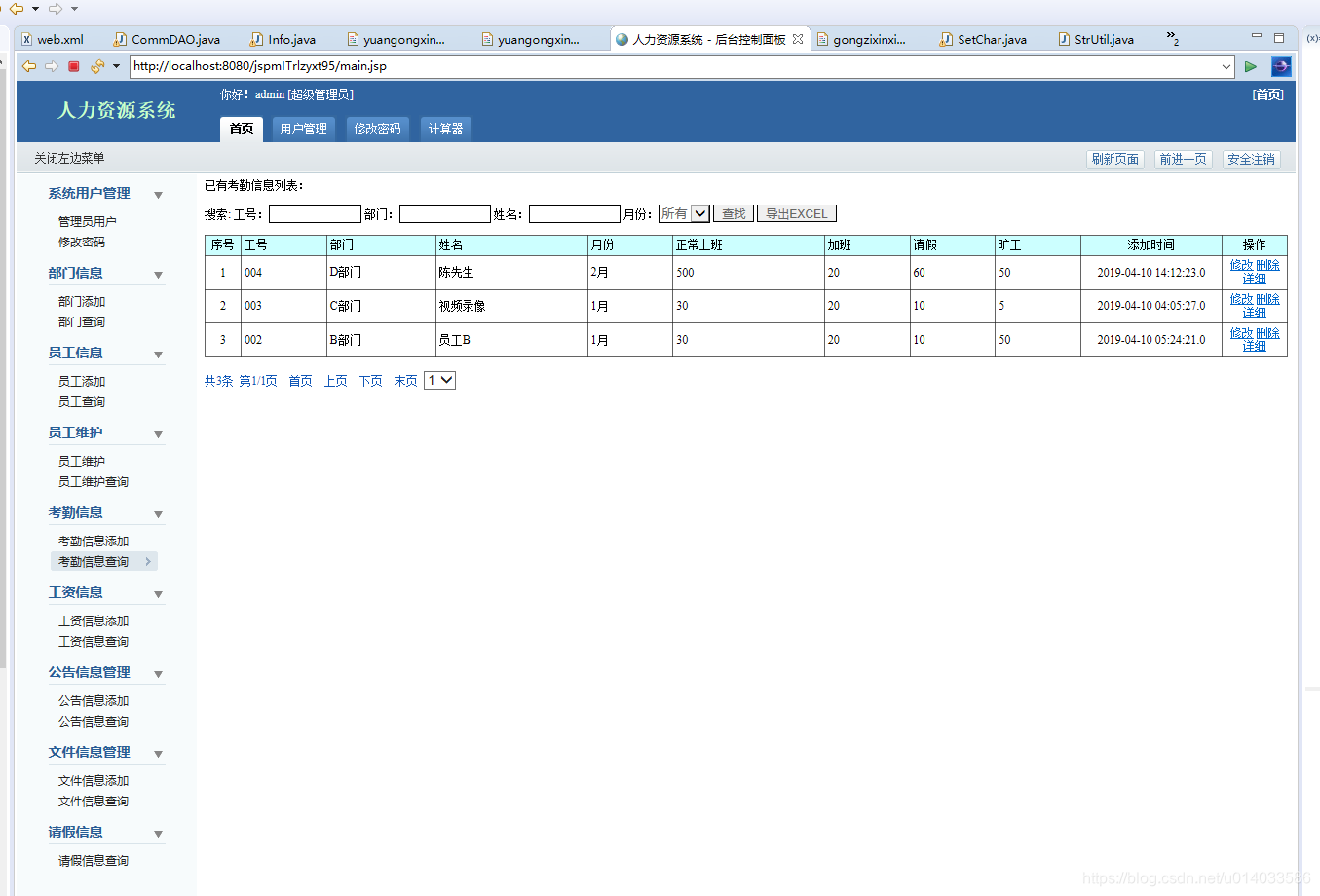Click the 前进一页 button

[1184, 159]
